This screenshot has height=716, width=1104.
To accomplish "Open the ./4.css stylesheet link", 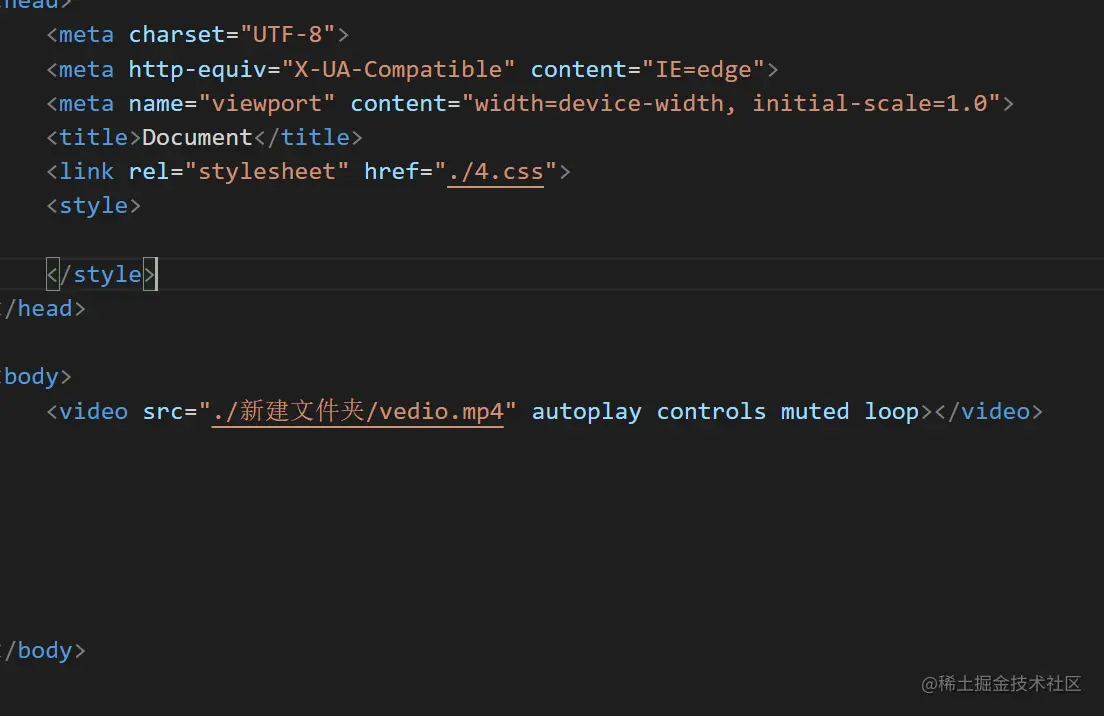I will coord(496,171).
